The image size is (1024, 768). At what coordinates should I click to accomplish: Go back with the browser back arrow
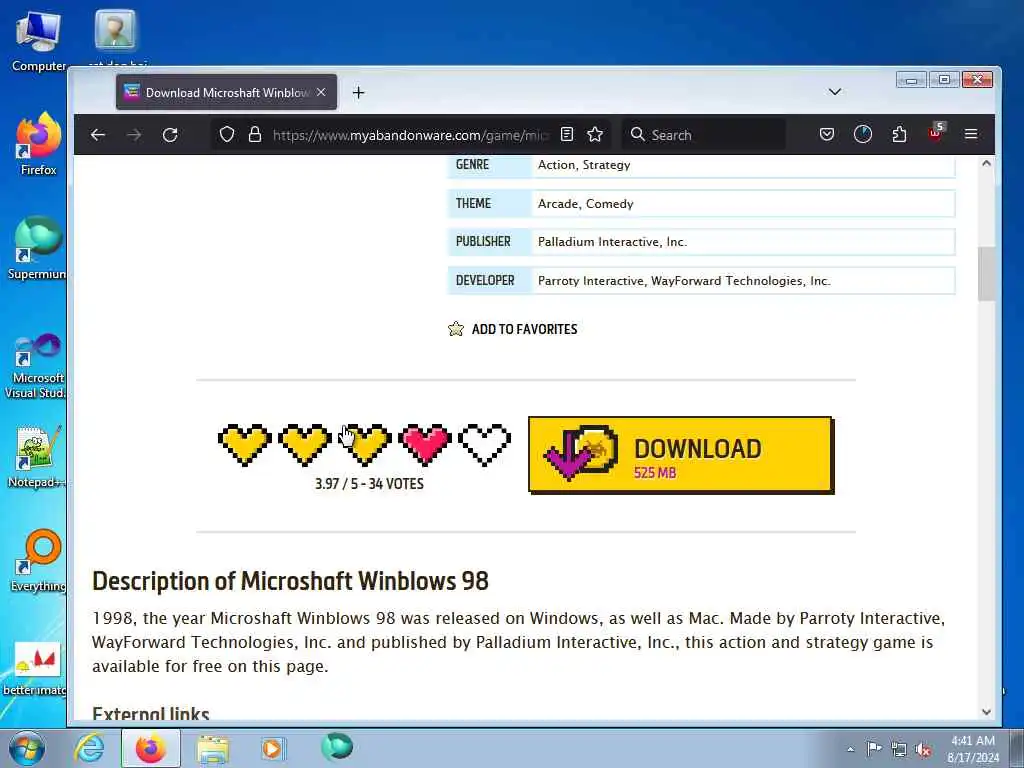pos(98,135)
